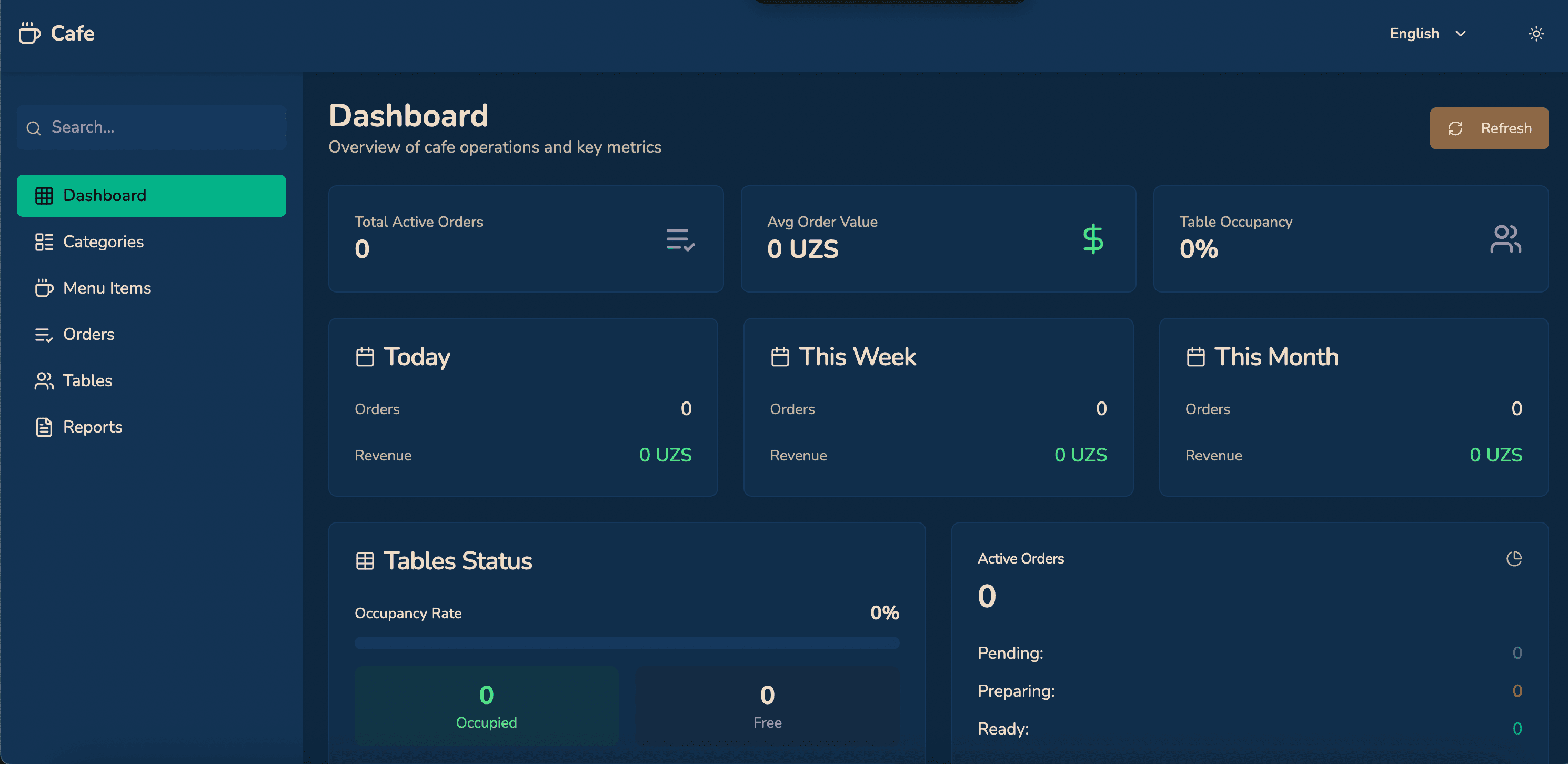Click the Cafe coffee cup logo icon
The height and width of the screenshot is (764, 1568).
29,34
